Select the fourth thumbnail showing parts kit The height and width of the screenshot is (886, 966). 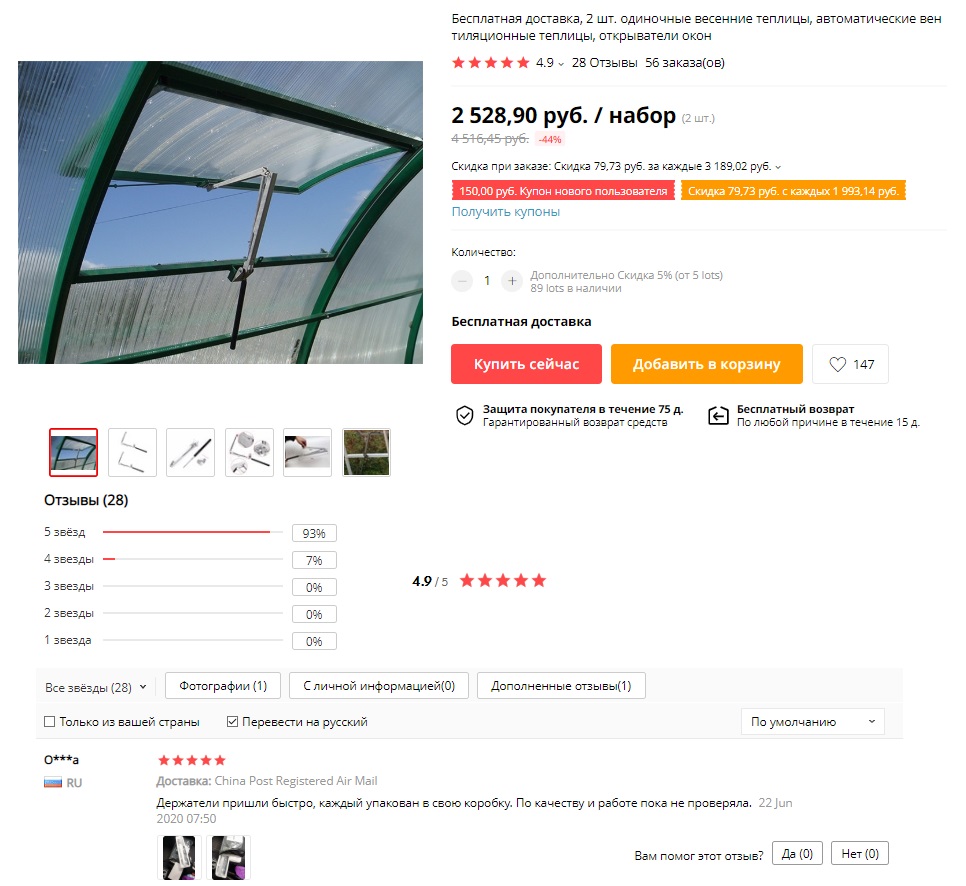pyautogui.click(x=249, y=452)
